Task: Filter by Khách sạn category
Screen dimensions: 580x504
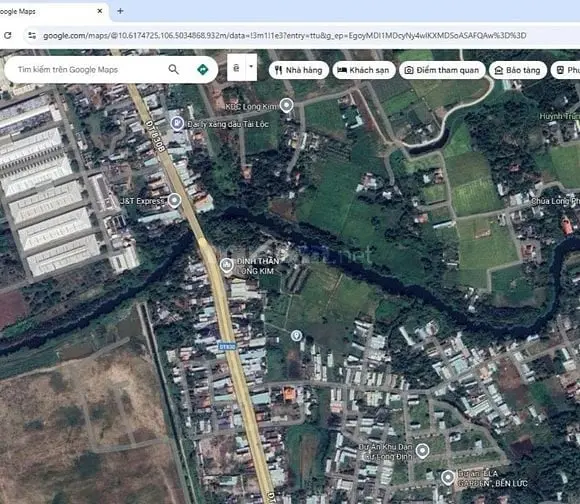Action: click(x=364, y=70)
